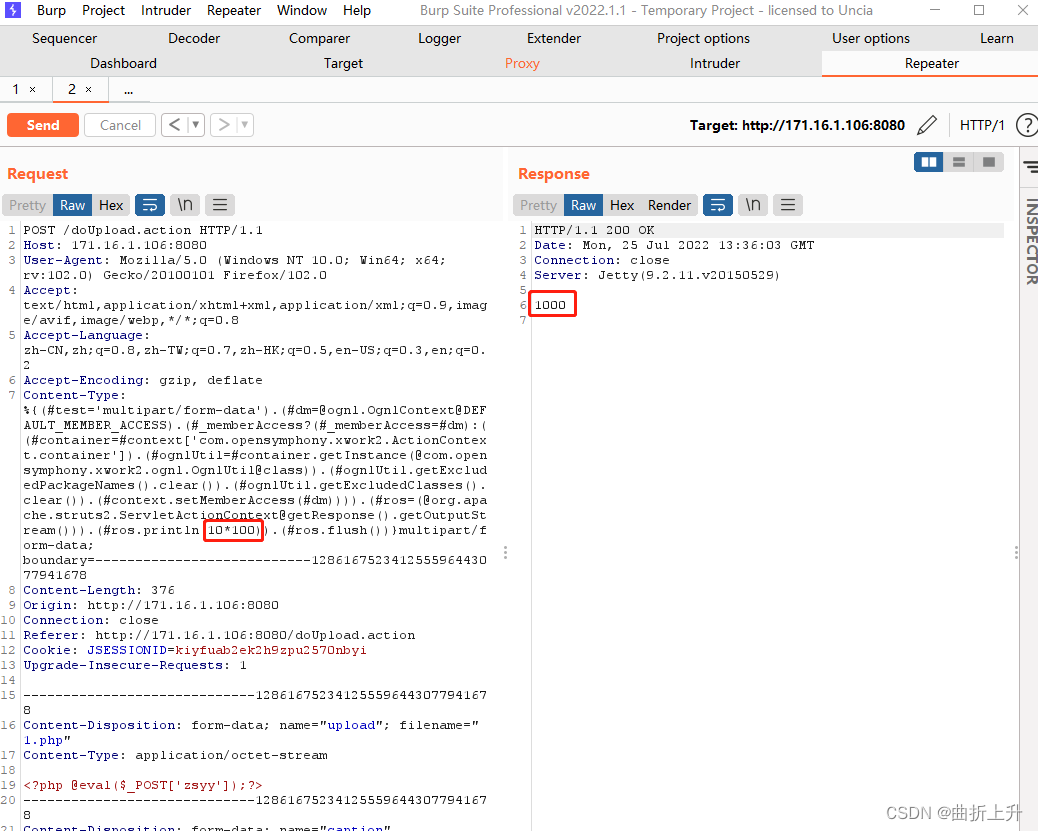Go forward to next request in history
Image resolution: width=1038 pixels, height=831 pixels.
click(x=224, y=125)
